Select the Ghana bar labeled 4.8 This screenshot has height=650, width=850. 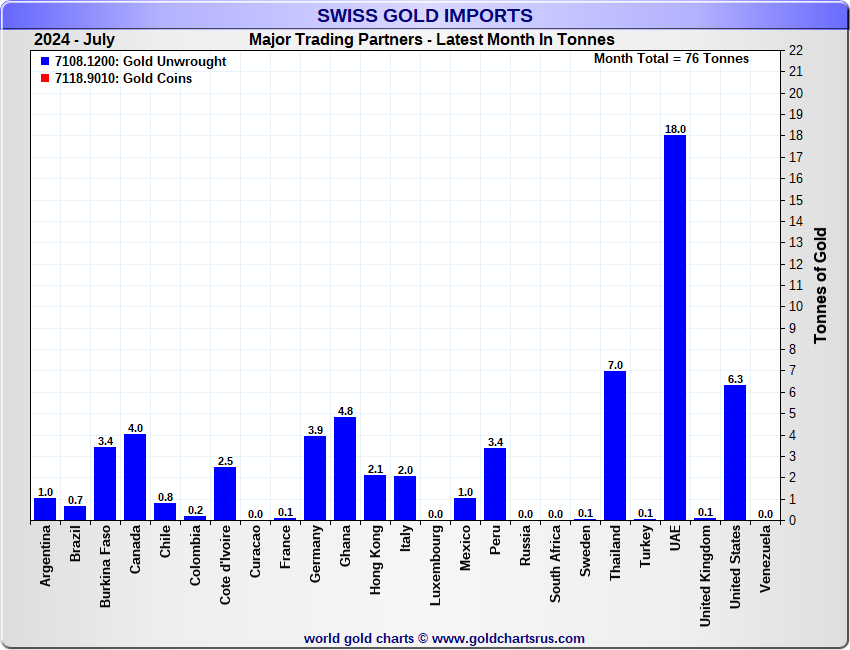tap(345, 468)
